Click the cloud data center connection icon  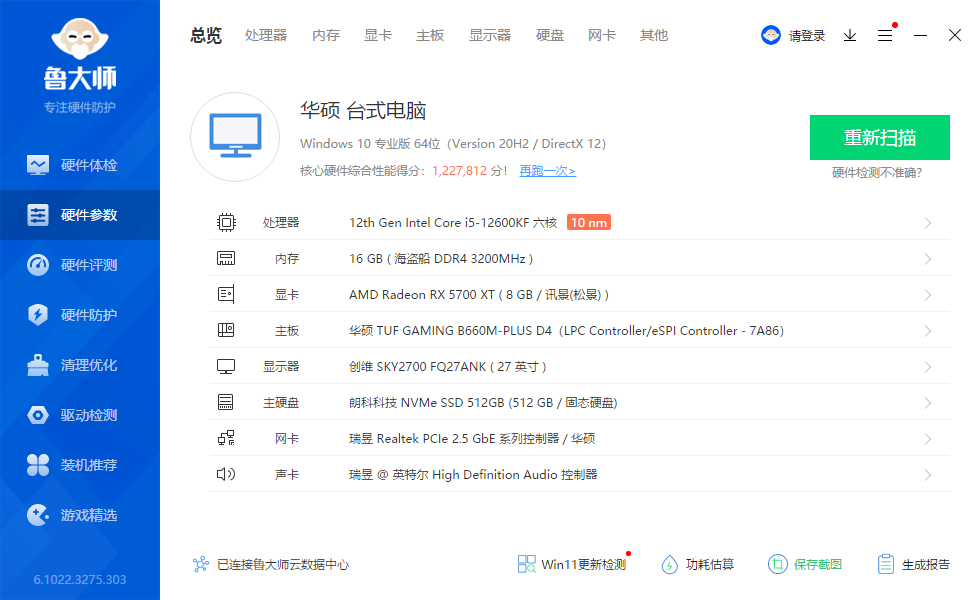tap(201, 564)
